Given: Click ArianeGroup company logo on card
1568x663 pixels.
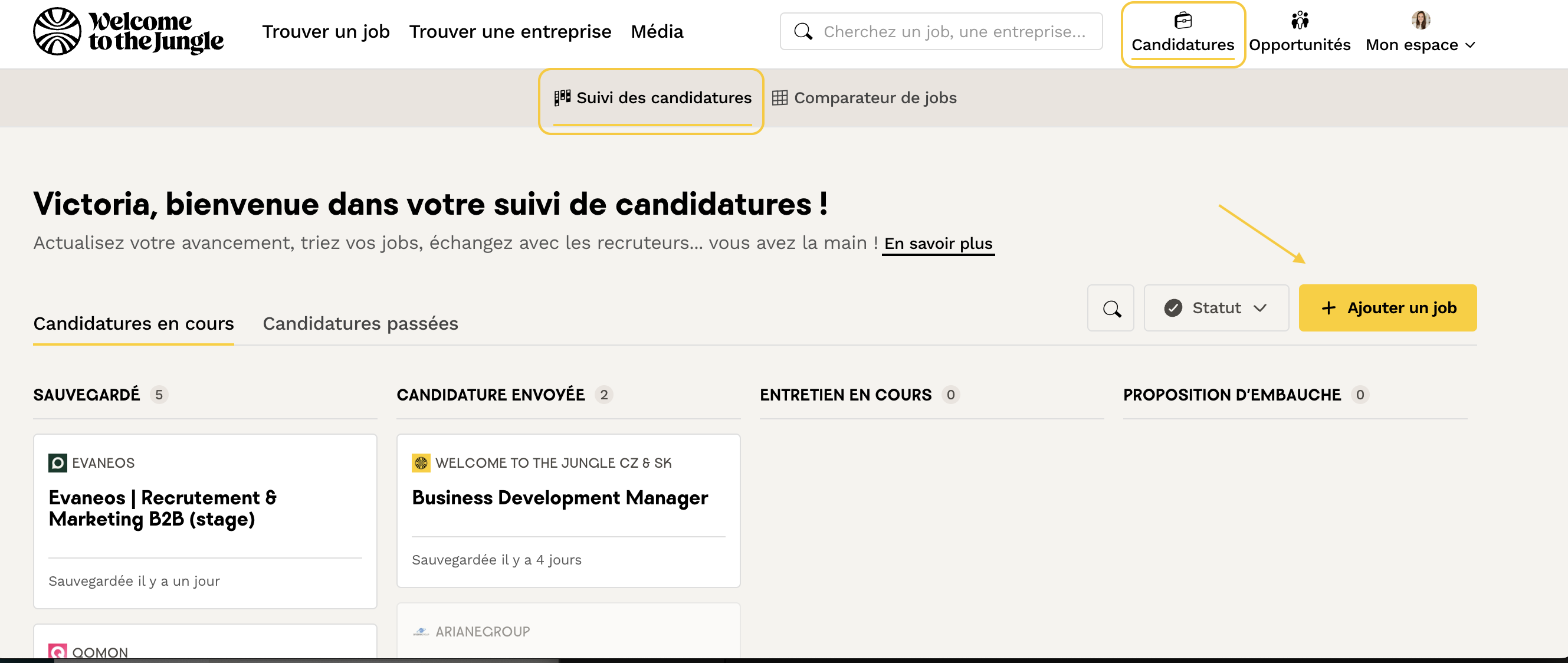Looking at the screenshot, I should [421, 632].
